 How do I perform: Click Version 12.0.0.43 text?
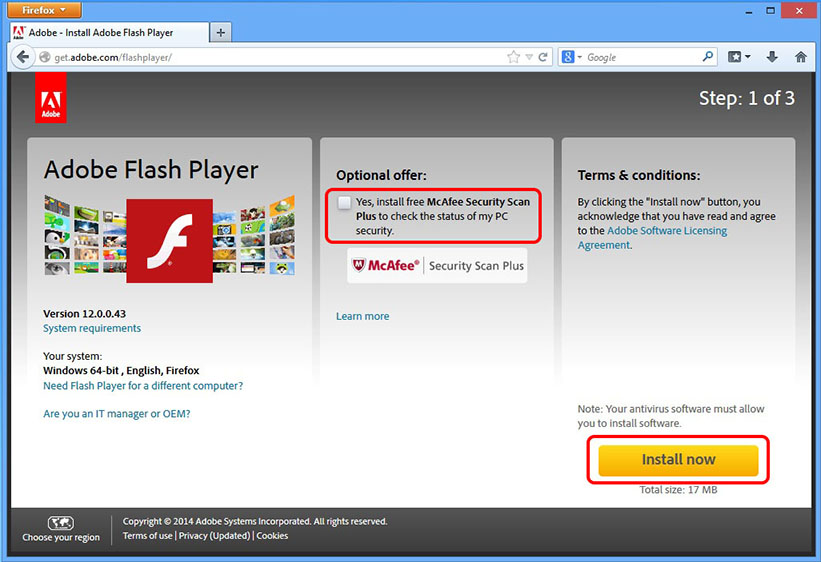coord(84,314)
